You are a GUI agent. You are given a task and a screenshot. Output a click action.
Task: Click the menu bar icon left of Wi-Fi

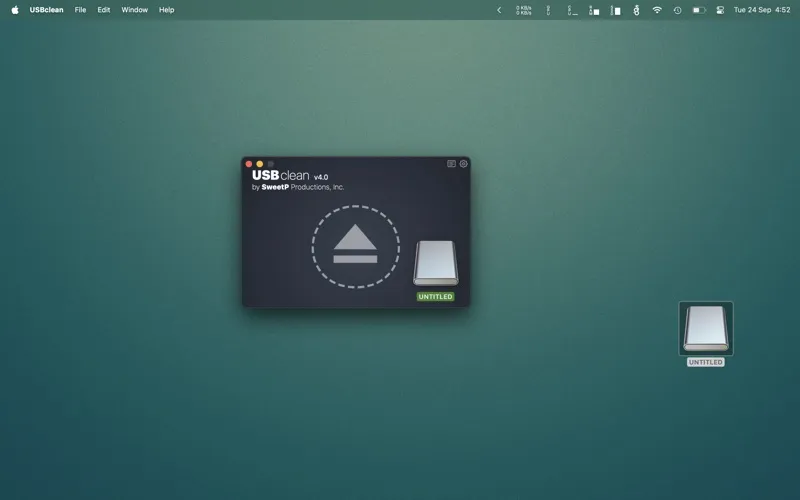click(x=636, y=10)
